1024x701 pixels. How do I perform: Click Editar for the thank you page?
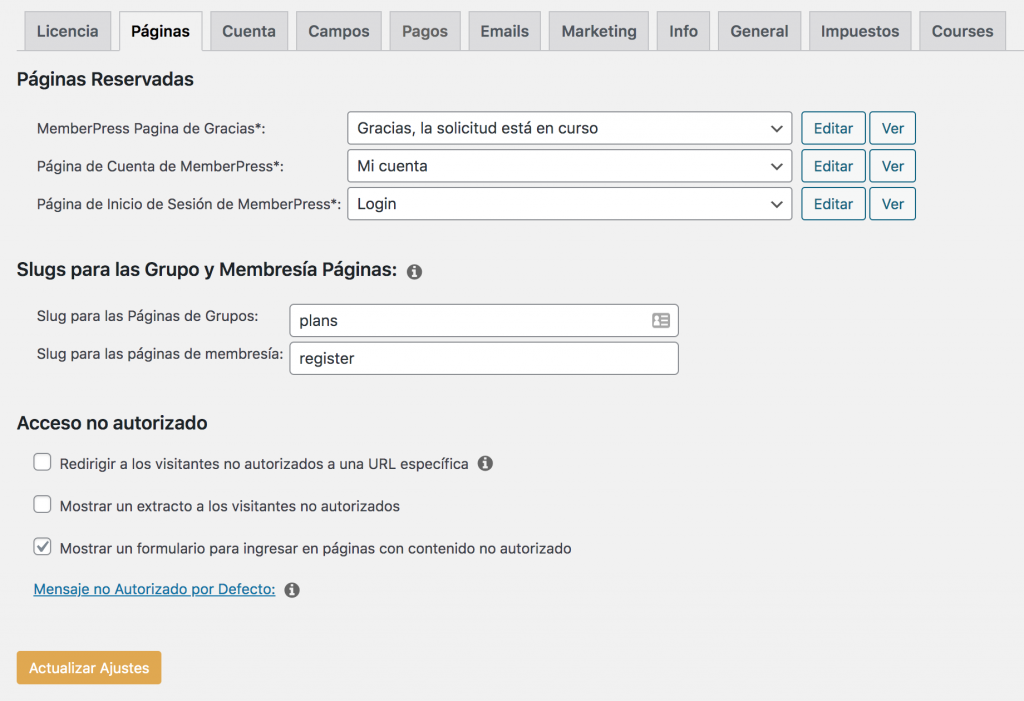(x=833, y=128)
